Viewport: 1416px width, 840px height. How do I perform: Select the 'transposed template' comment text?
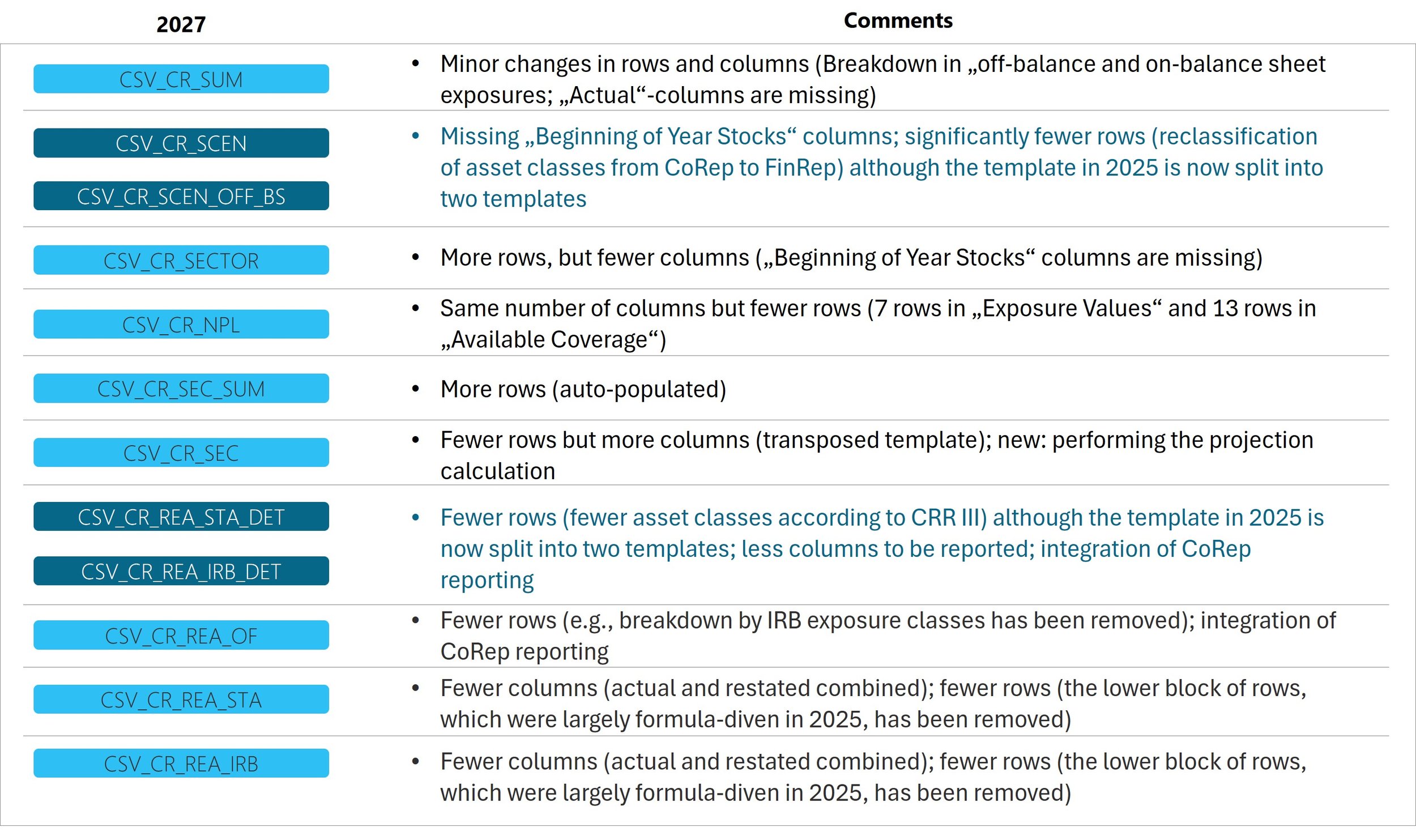877,455
